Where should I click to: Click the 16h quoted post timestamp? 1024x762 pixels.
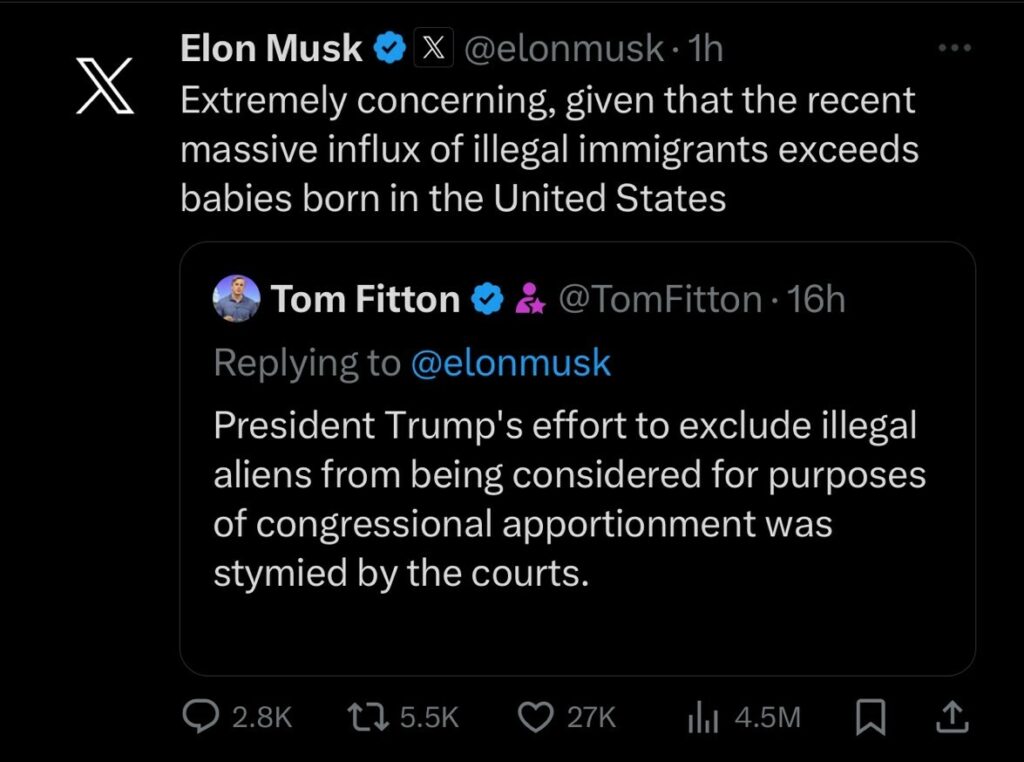(816, 299)
